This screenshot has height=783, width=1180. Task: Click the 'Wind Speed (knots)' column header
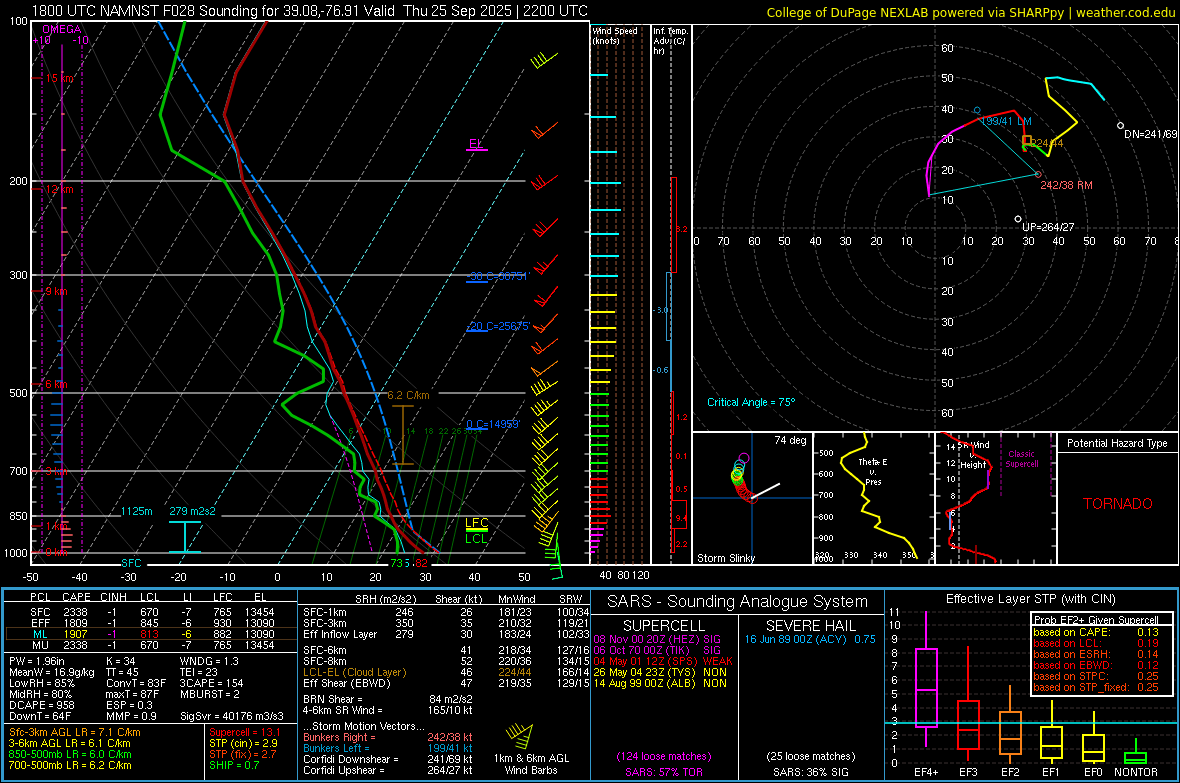pyautogui.click(x=615, y=35)
